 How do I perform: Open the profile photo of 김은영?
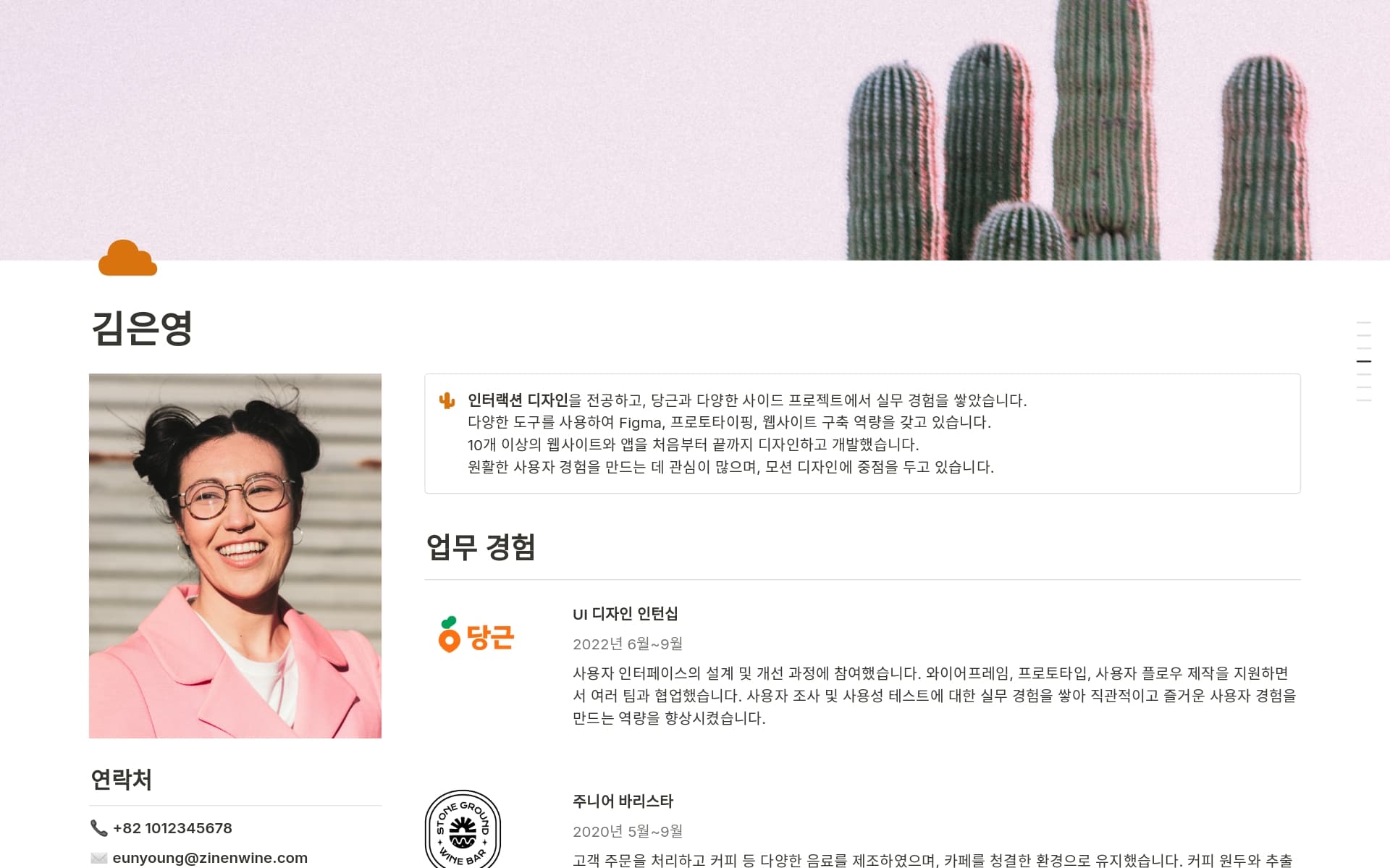(x=235, y=556)
